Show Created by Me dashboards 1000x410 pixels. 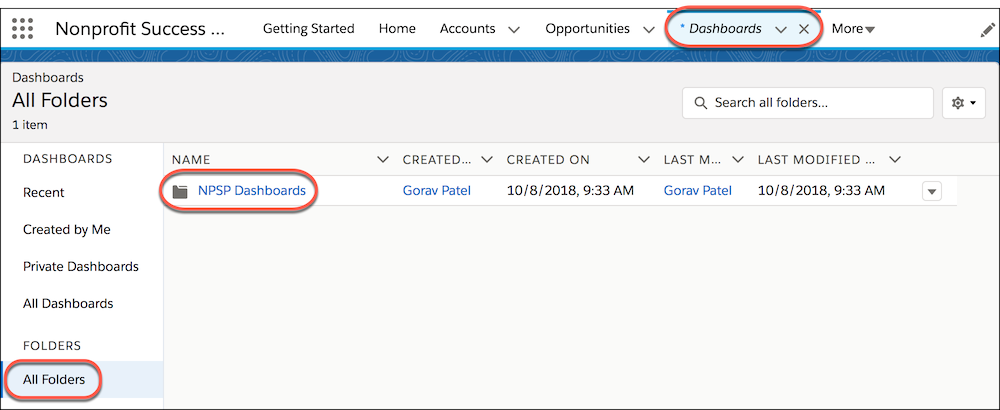[67, 230]
